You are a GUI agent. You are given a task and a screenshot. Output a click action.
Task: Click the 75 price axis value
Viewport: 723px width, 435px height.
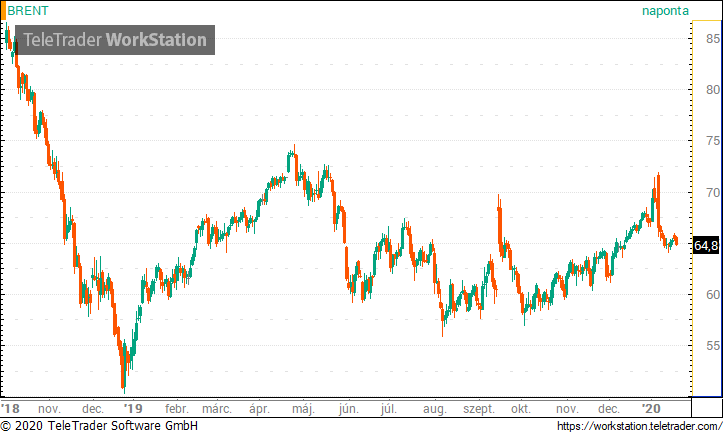(x=713, y=141)
